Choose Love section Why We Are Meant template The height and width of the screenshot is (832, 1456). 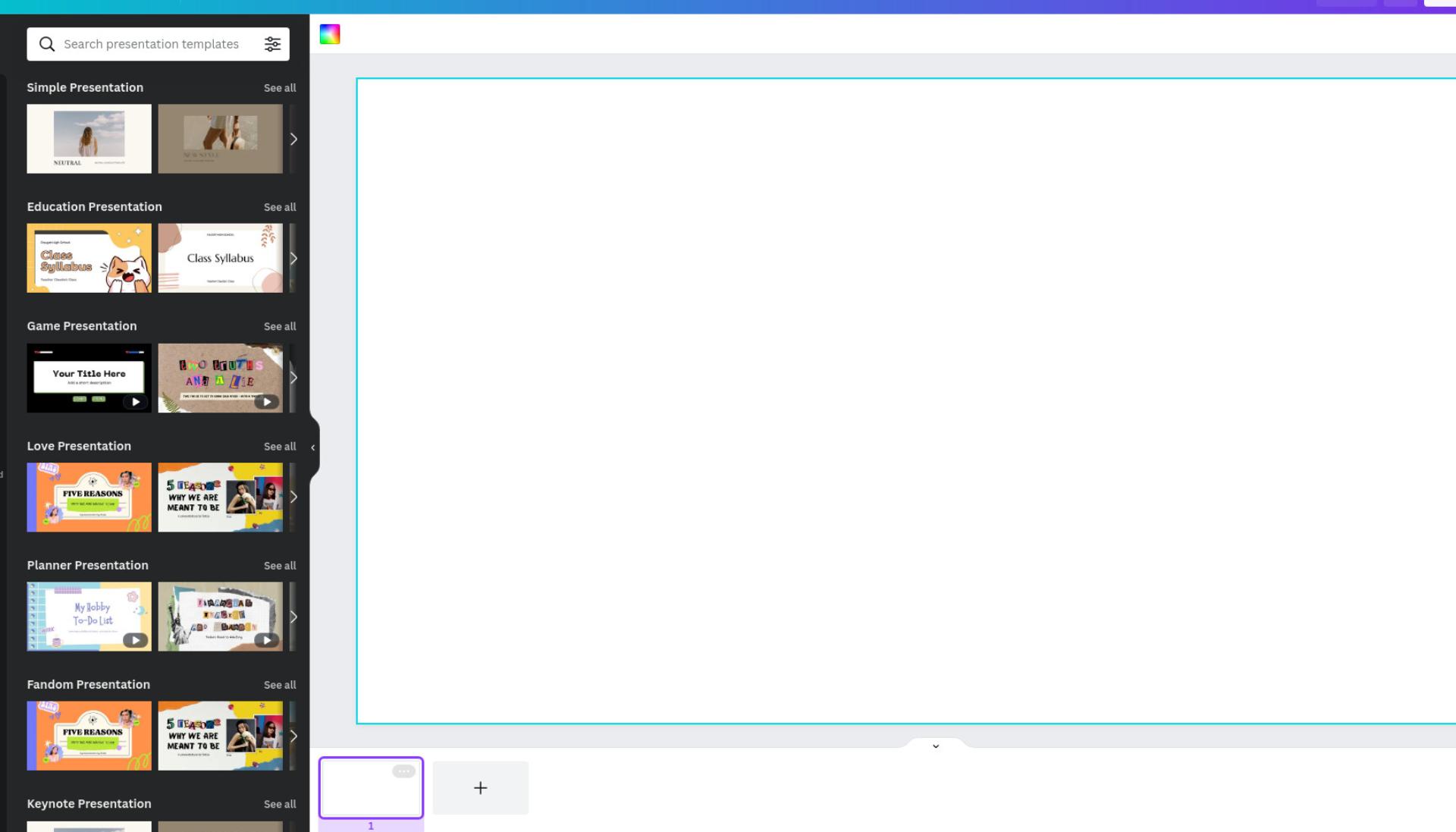click(x=220, y=497)
